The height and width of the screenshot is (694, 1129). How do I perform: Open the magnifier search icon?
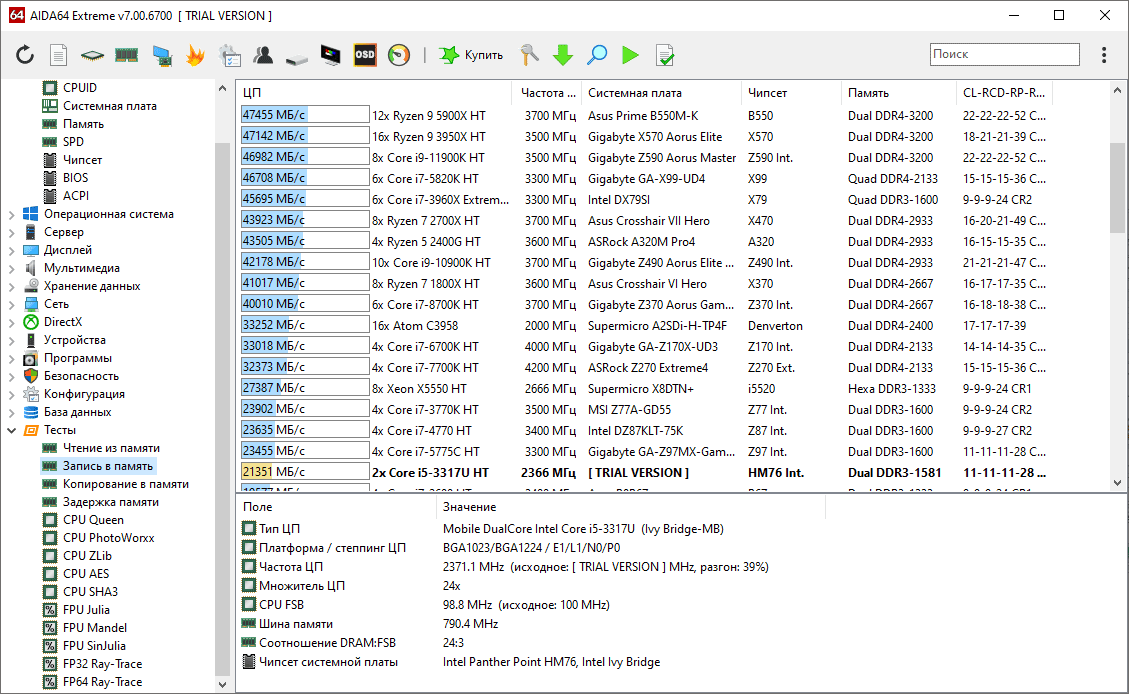pyautogui.click(x=597, y=55)
